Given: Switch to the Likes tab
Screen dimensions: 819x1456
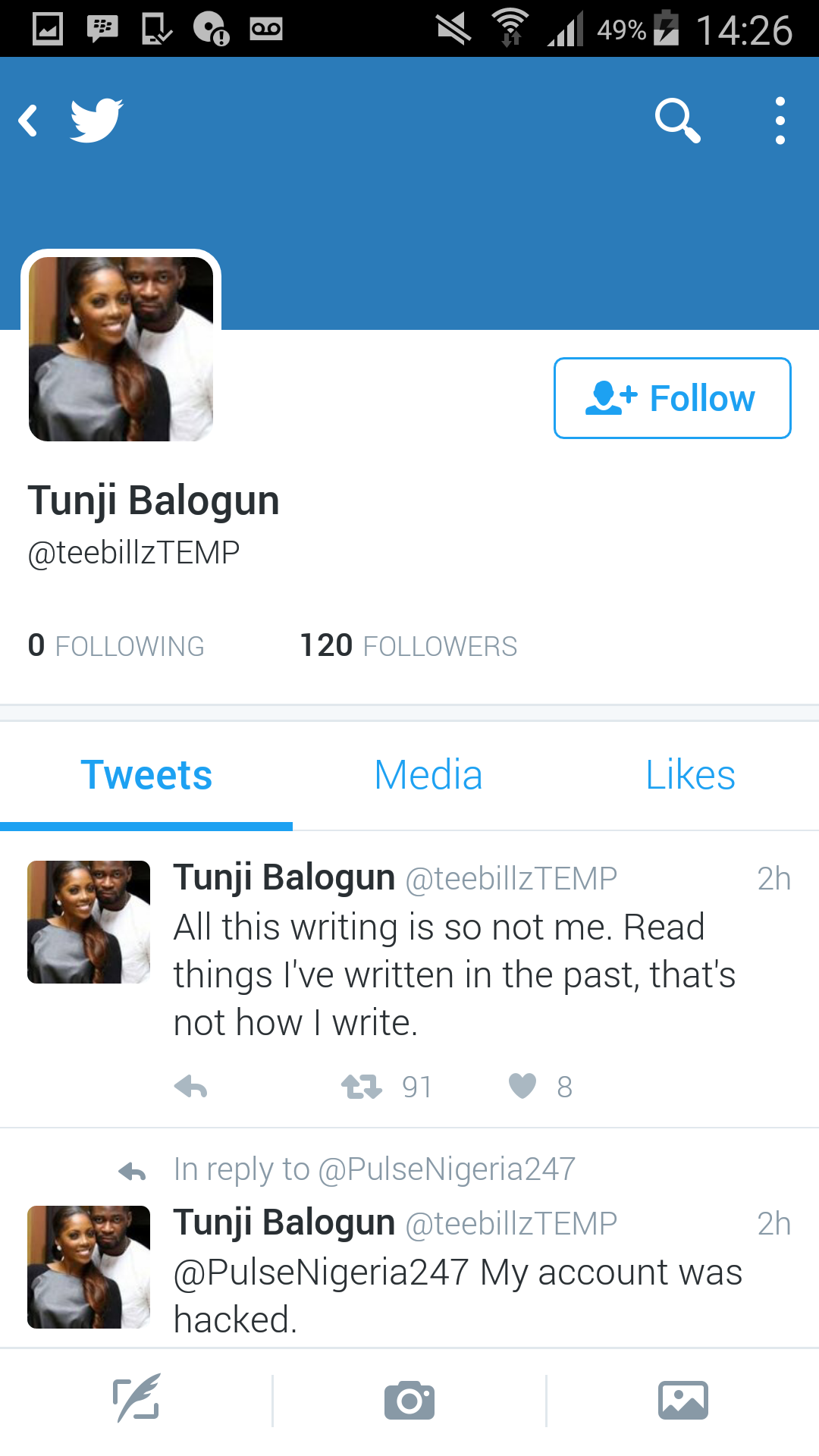Looking at the screenshot, I should tap(690, 776).
